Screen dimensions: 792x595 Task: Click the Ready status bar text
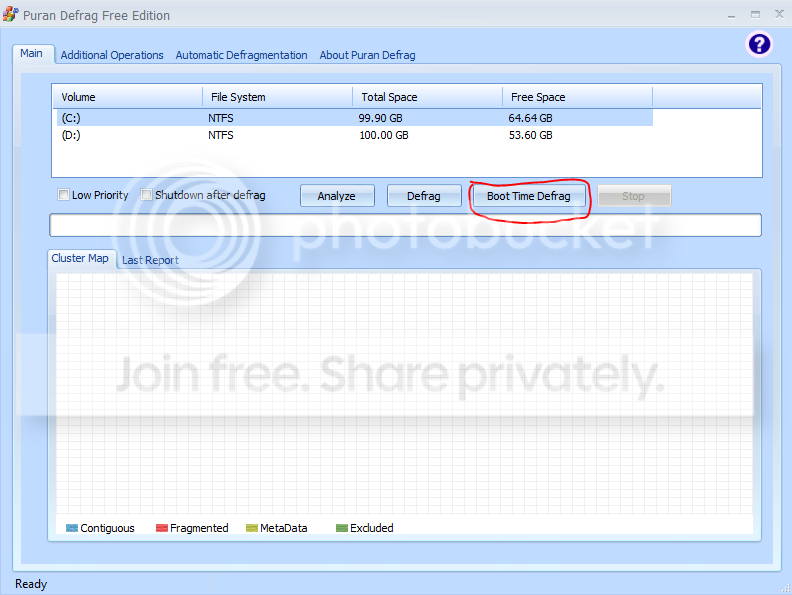(31, 584)
